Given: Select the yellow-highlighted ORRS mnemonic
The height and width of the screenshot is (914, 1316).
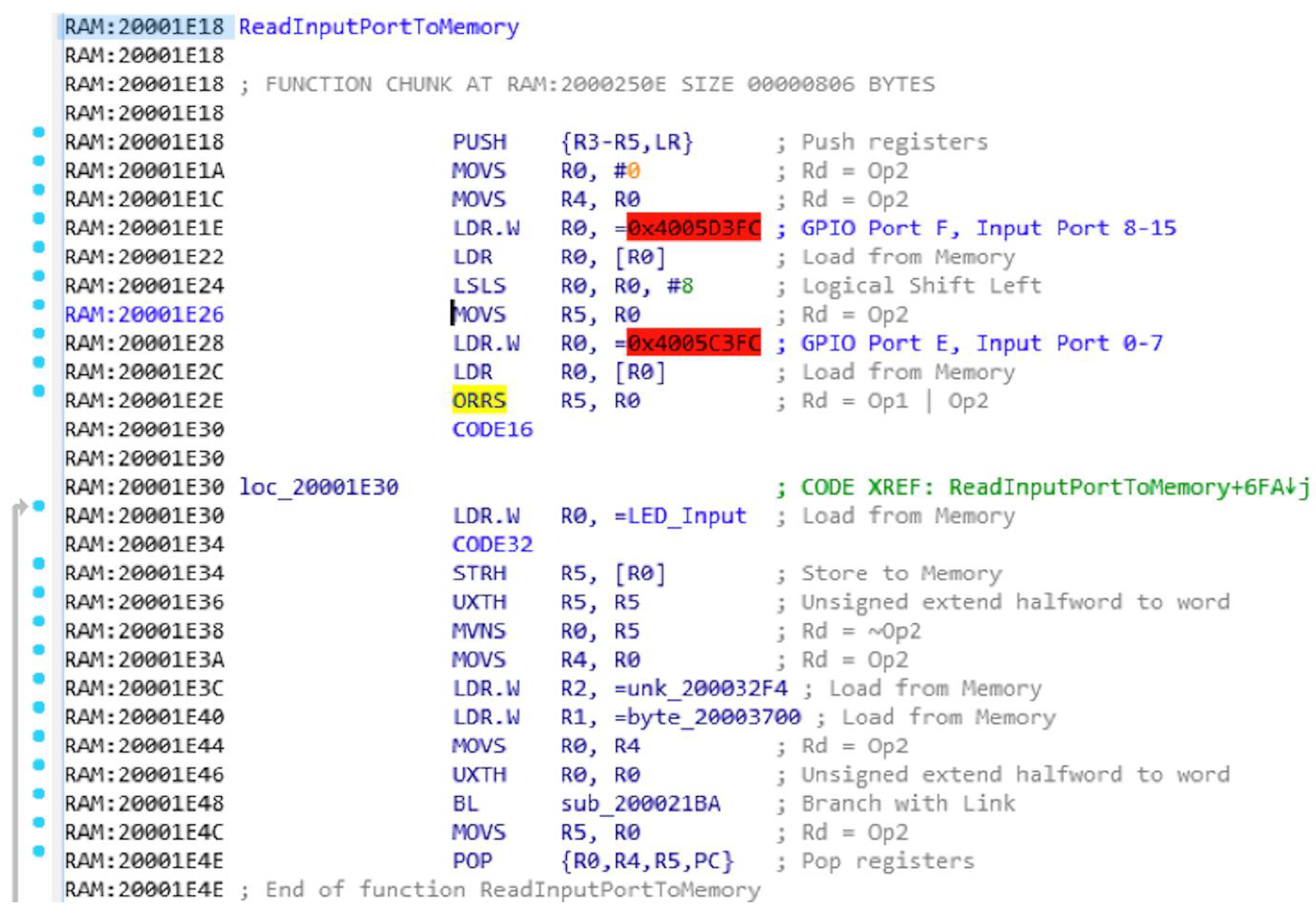Looking at the screenshot, I should (x=479, y=400).
